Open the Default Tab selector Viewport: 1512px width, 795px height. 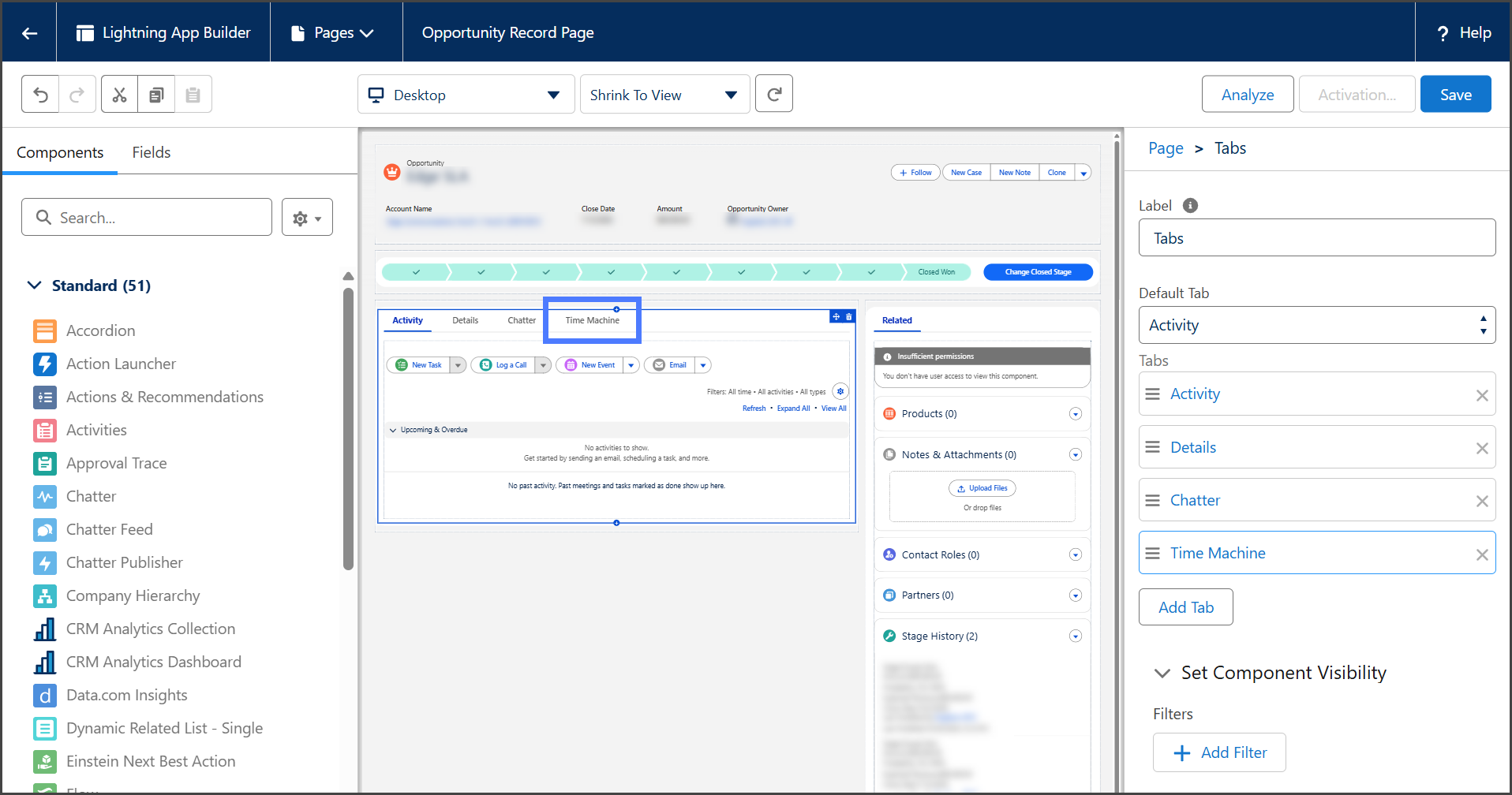pos(1316,325)
